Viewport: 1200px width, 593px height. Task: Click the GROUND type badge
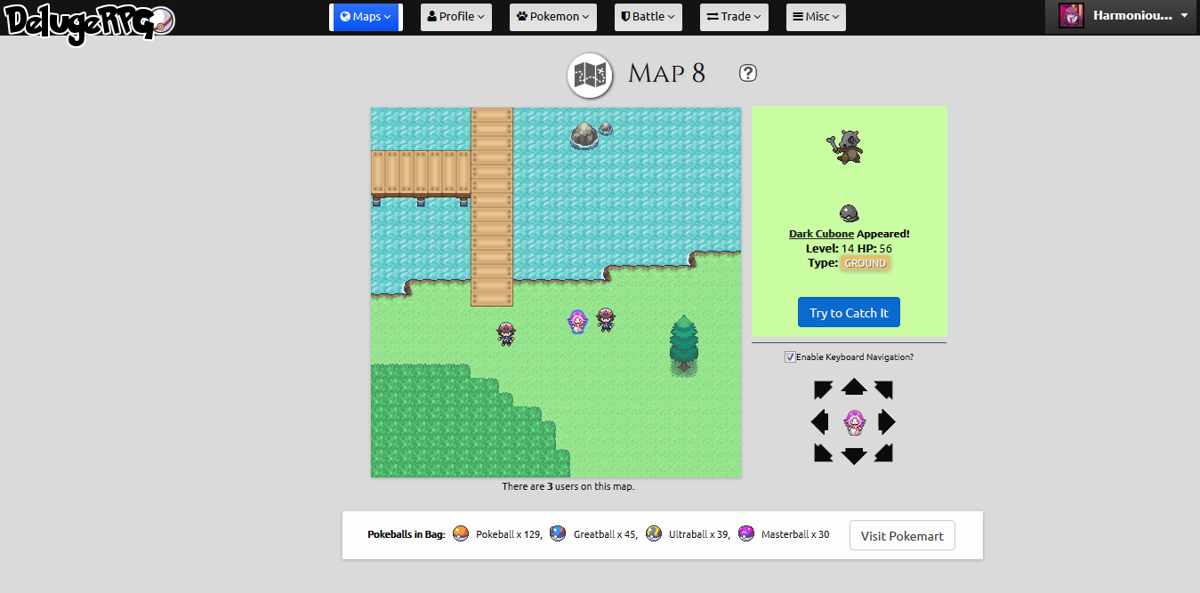pyautogui.click(x=865, y=263)
